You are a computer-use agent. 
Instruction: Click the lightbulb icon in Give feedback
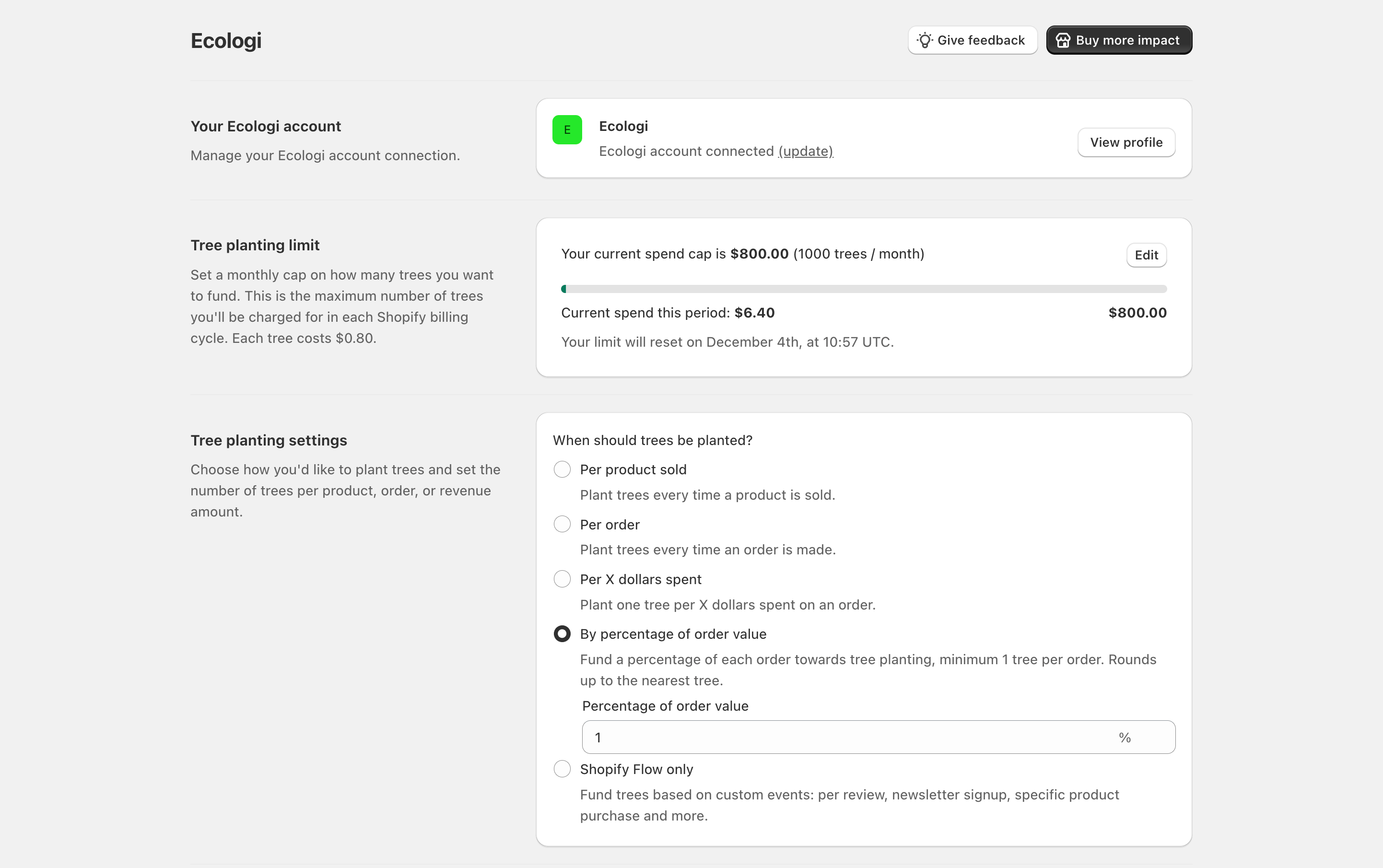[x=924, y=40]
